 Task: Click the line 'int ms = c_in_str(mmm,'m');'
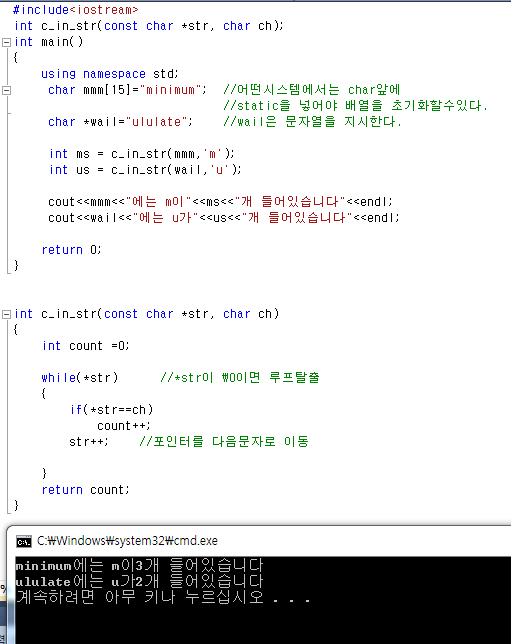point(142,154)
